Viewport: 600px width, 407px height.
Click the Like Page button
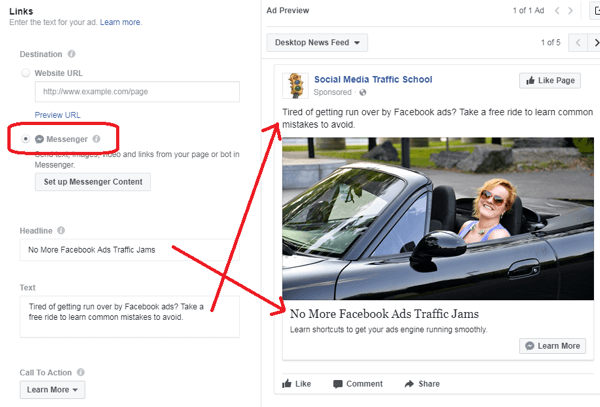(x=550, y=80)
